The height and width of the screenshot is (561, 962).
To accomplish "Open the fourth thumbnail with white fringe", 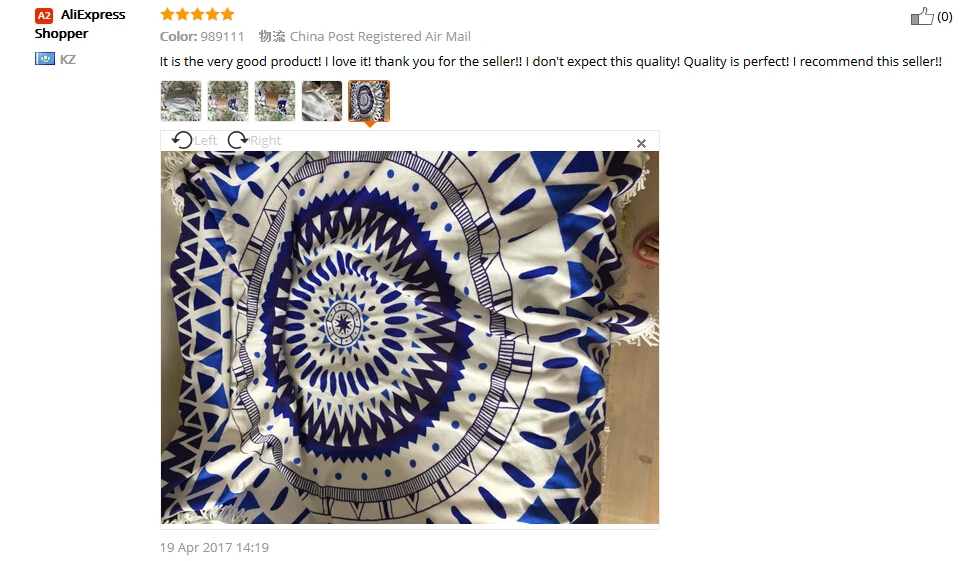I will coord(321,101).
